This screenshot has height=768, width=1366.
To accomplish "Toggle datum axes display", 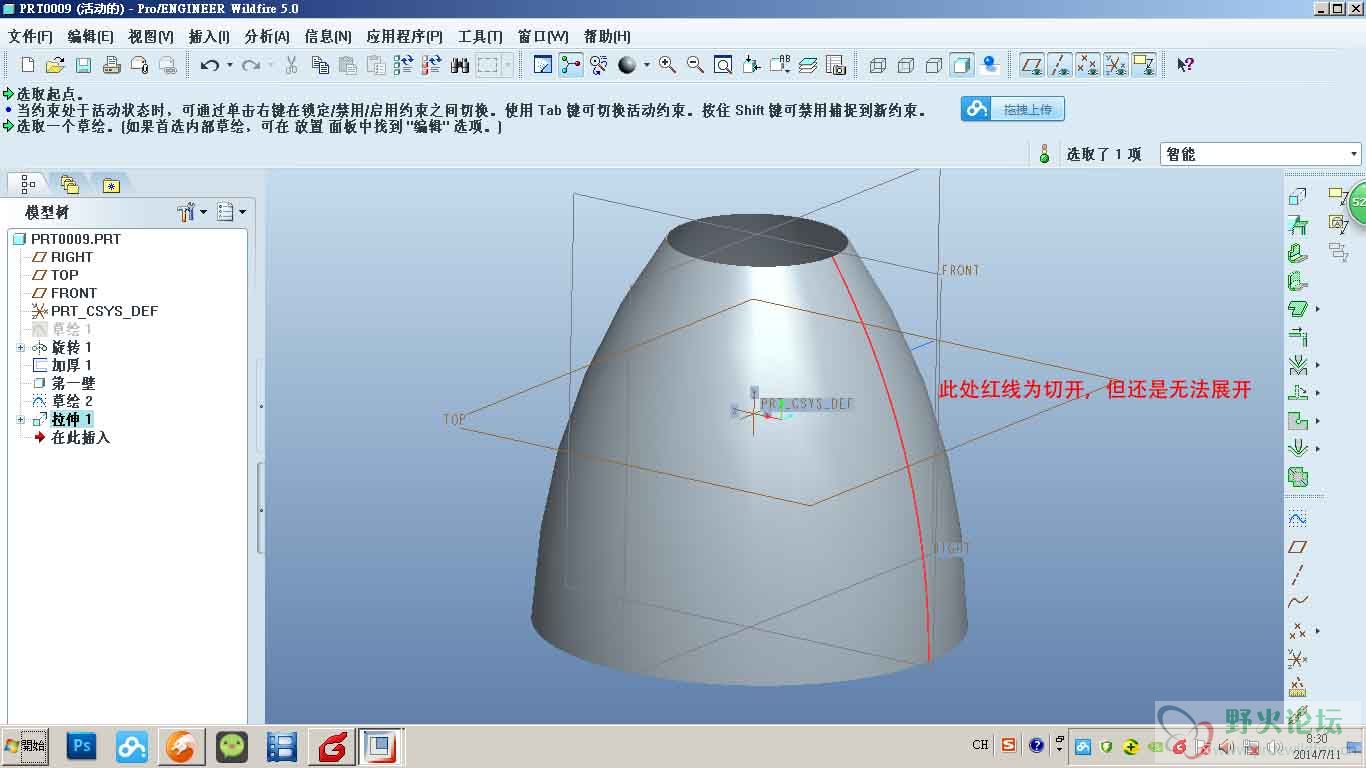I will (x=1060, y=65).
